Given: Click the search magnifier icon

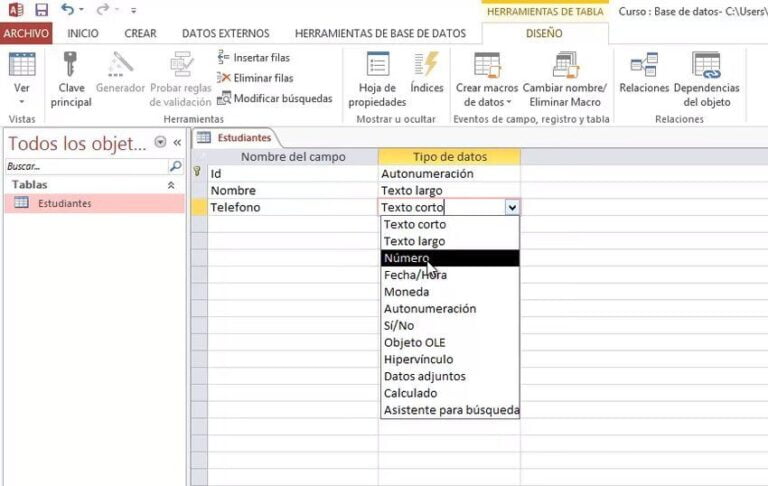Looking at the screenshot, I should click(x=175, y=166).
